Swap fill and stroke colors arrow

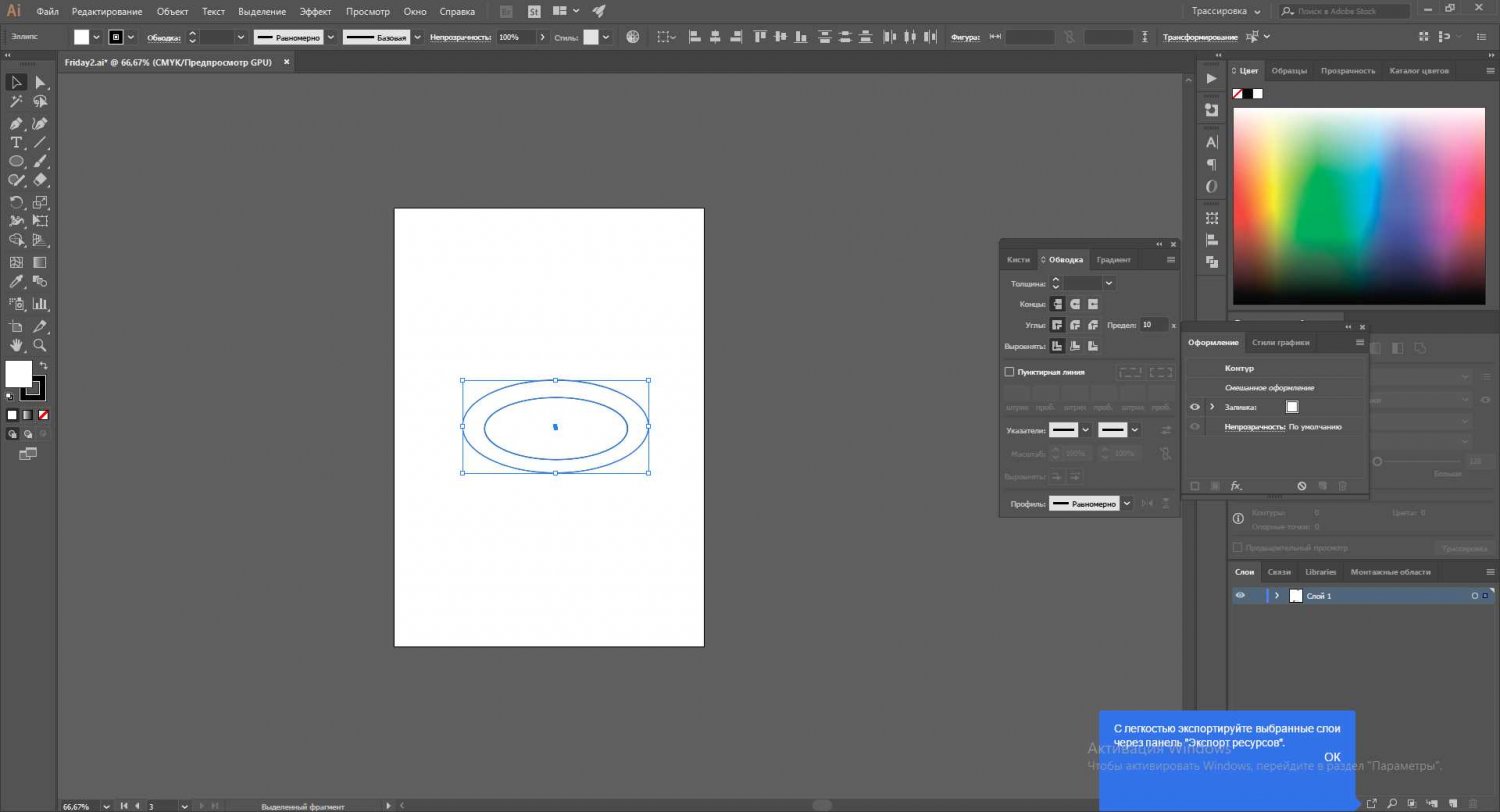click(x=43, y=366)
